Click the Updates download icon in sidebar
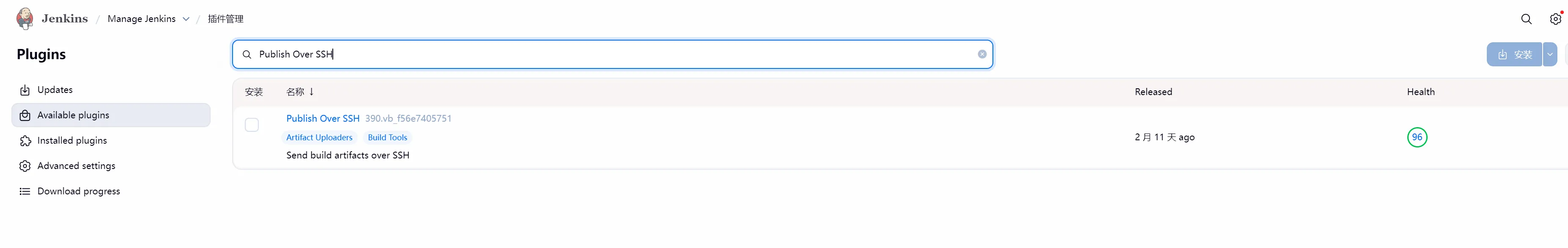Image resolution: width=1568 pixels, height=248 pixels. 25,90
